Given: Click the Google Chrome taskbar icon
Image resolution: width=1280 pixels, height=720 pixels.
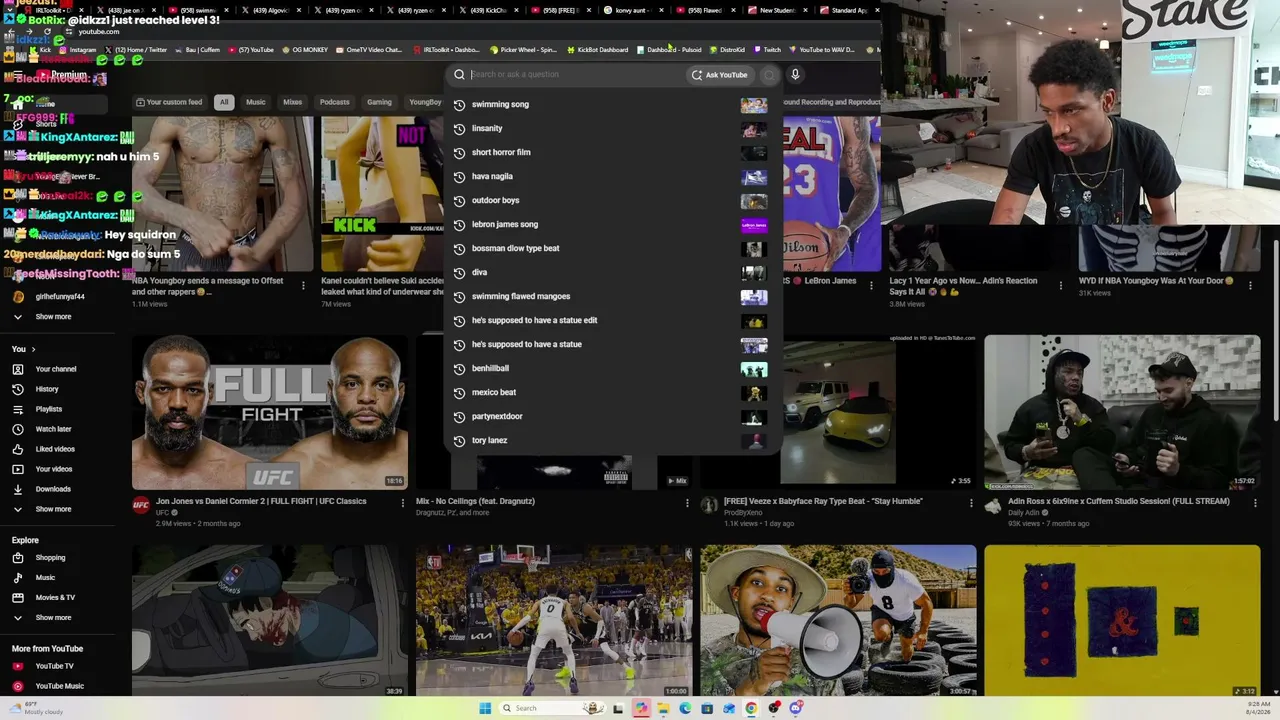Looking at the screenshot, I should click(751, 708).
